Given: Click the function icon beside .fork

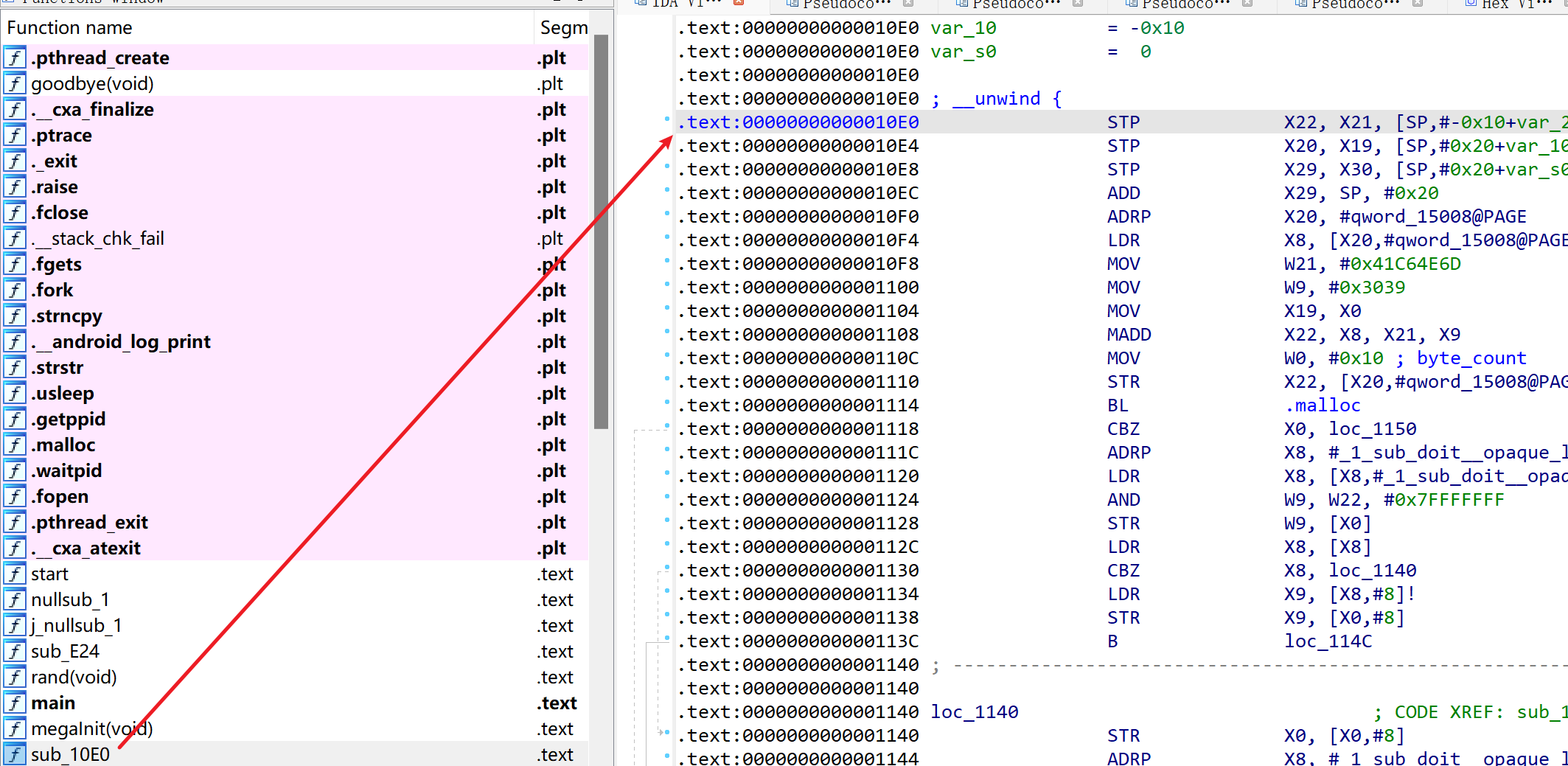Looking at the screenshot, I should point(15,290).
